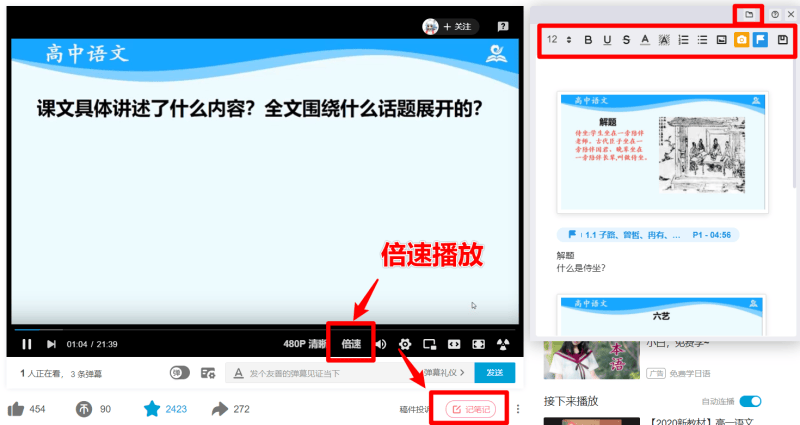Open the 480P quality selector
The height and width of the screenshot is (425, 800).
click(x=305, y=344)
